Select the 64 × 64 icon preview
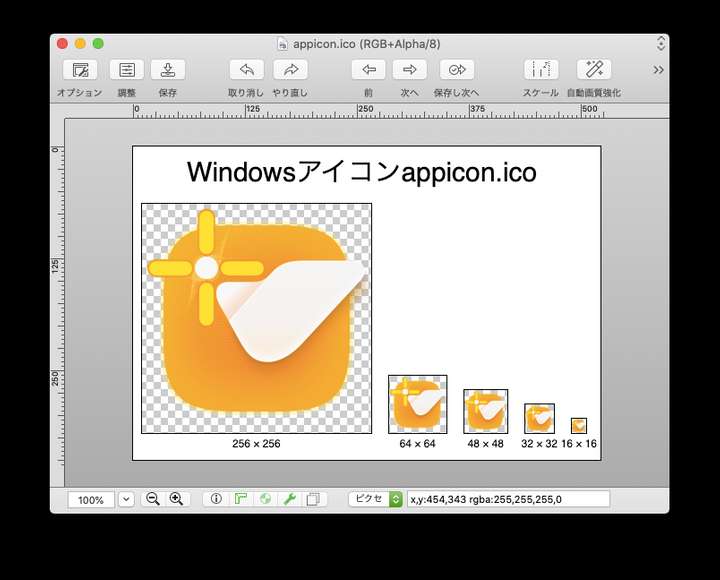 417,404
